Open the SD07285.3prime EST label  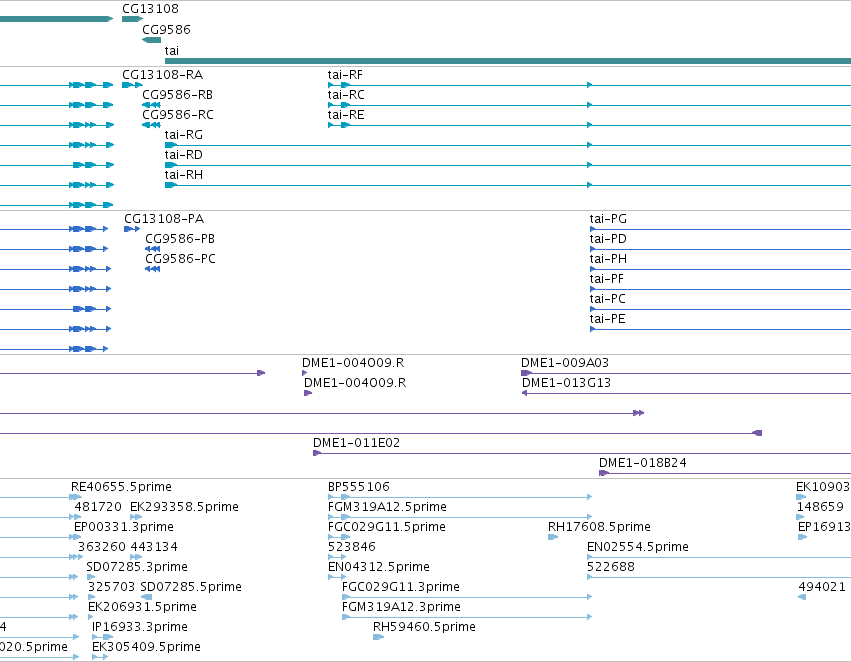tap(137, 568)
